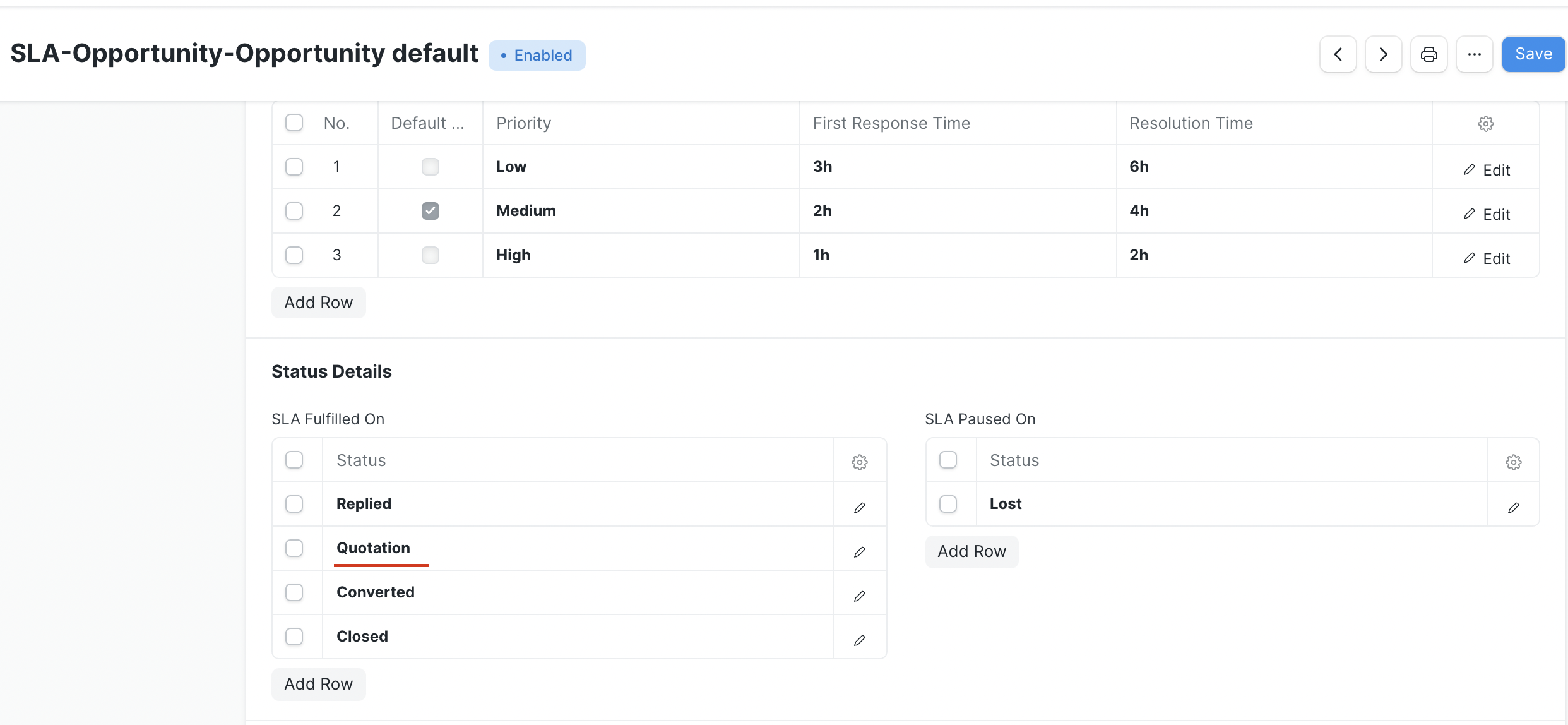Screen dimensions: 1568x725
Task: Open the priority table settings gear
Action: 1486,123
